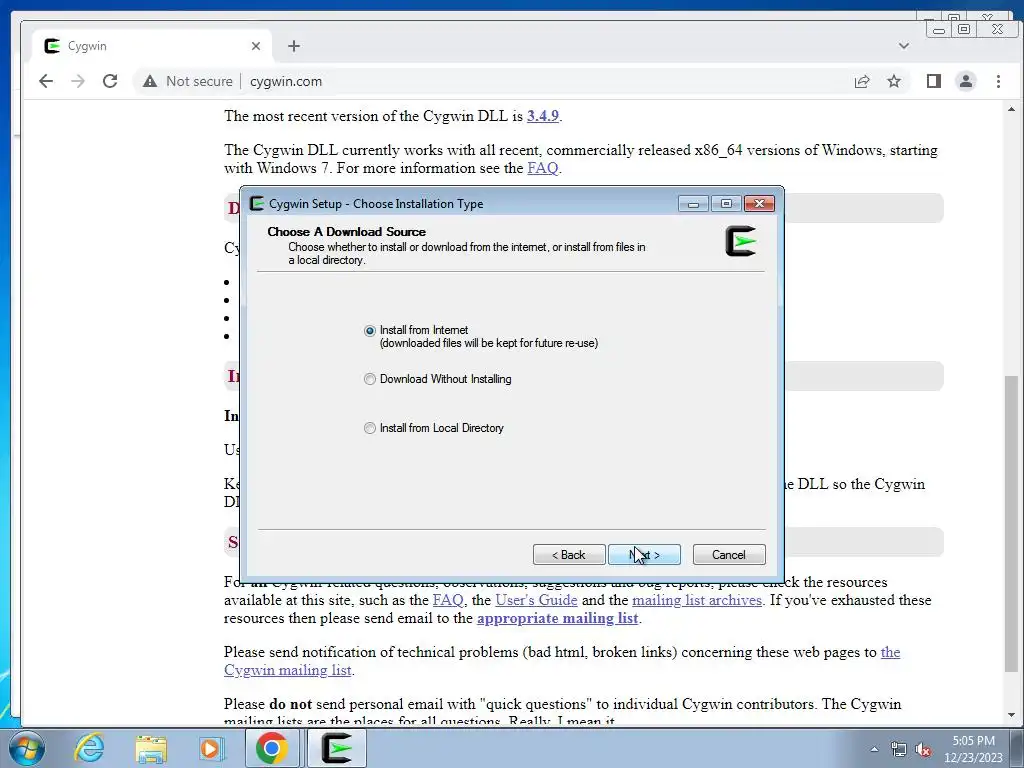Close the Cygwin browser tab
Image resolution: width=1024 pixels, height=768 pixels.
click(x=255, y=46)
